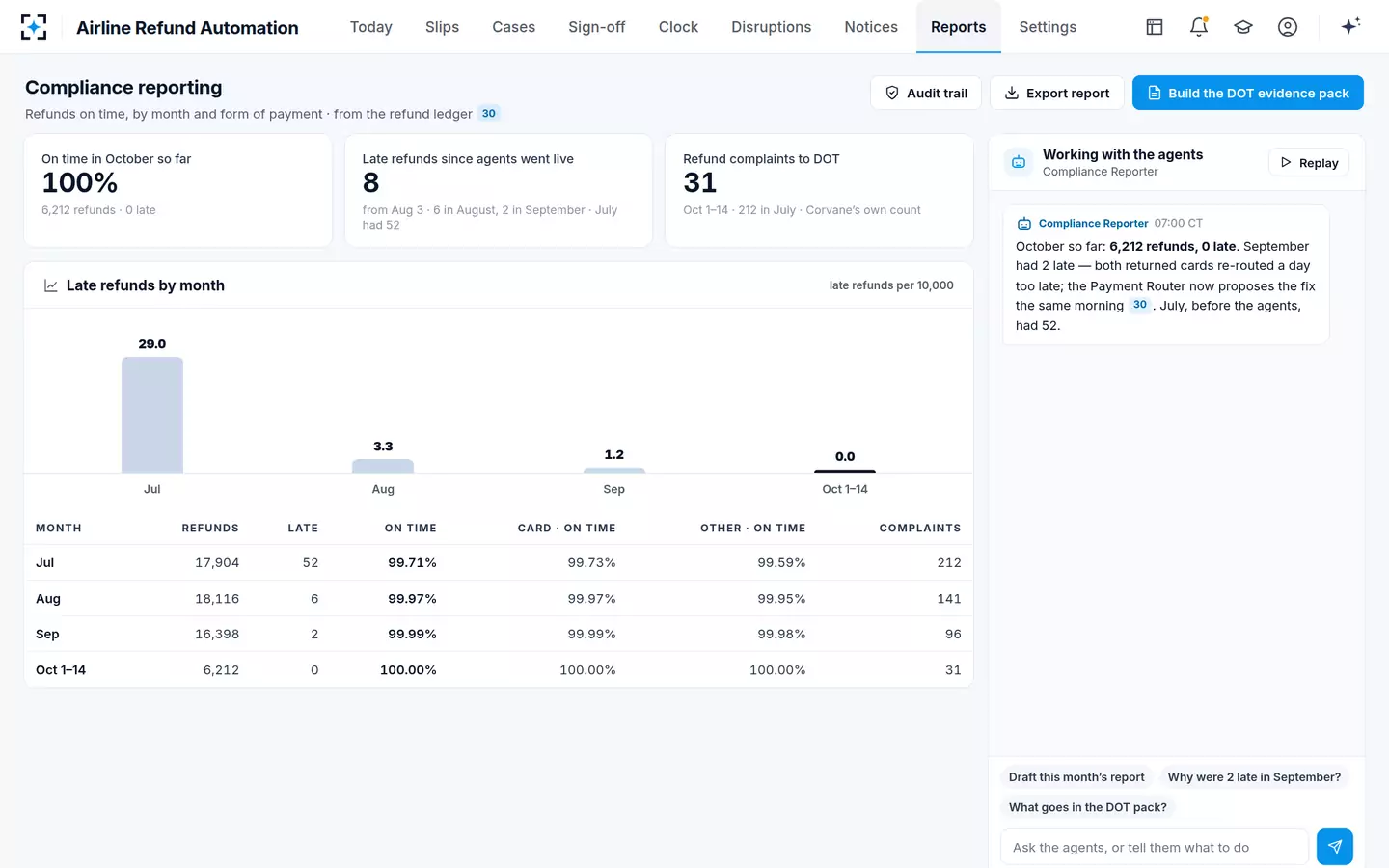The image size is (1389, 868).
Task: Open the layout panel icon in header
Action: [1155, 27]
